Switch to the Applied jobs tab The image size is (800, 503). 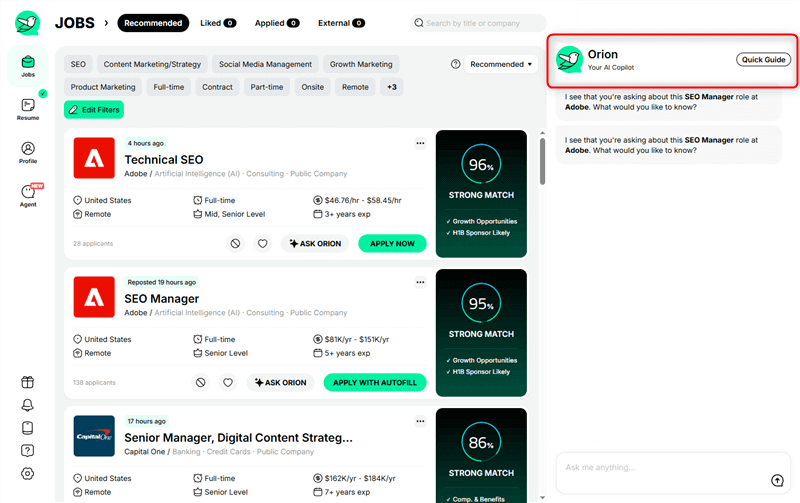277,23
